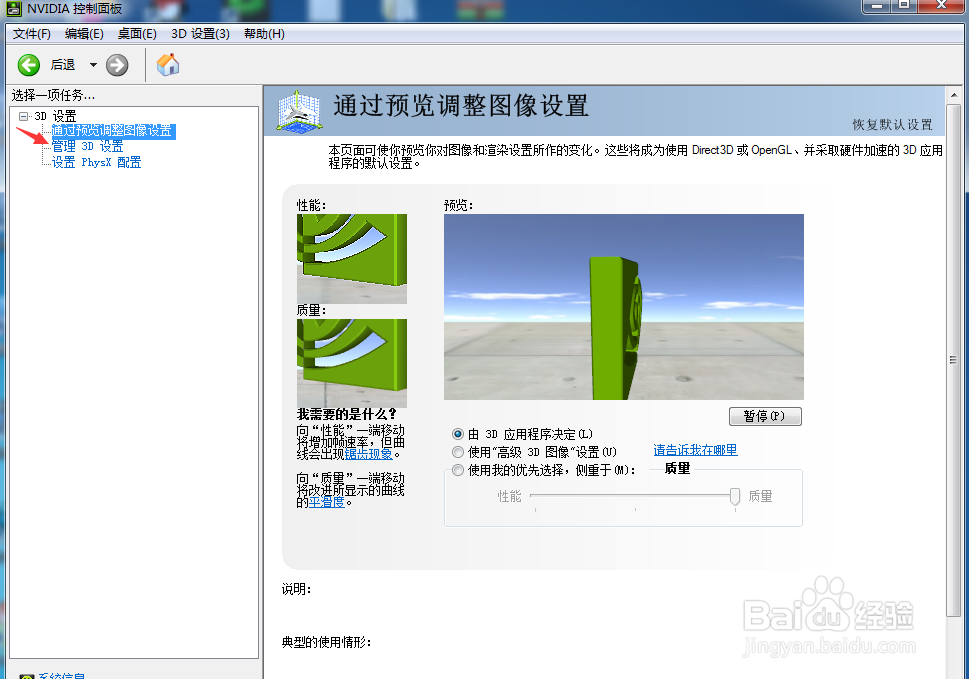Select 由 3D 应用程序决定 radio option

point(458,434)
